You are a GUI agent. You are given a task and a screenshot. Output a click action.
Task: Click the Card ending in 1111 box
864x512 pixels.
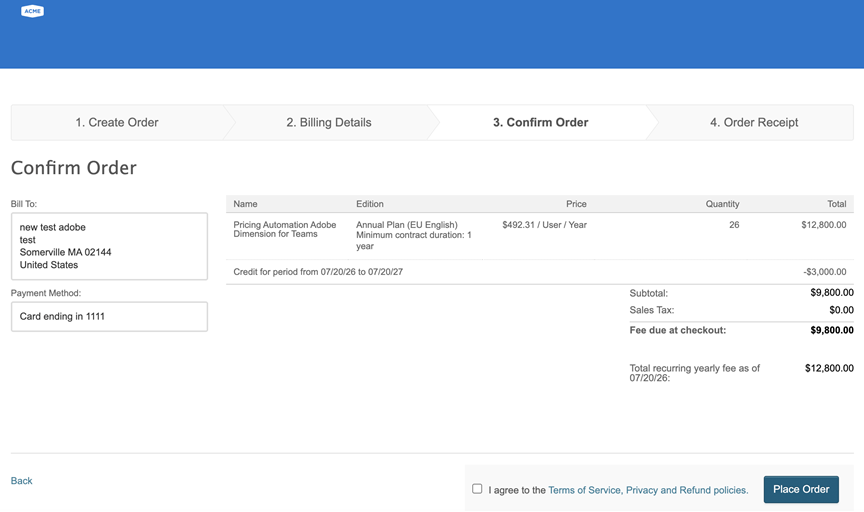pos(109,316)
